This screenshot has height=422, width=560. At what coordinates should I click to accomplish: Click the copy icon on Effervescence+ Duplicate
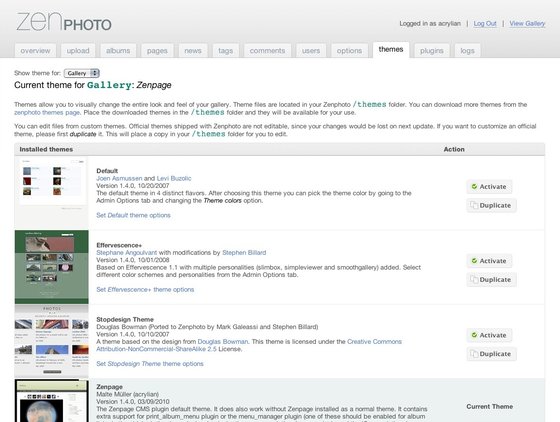[x=474, y=279]
